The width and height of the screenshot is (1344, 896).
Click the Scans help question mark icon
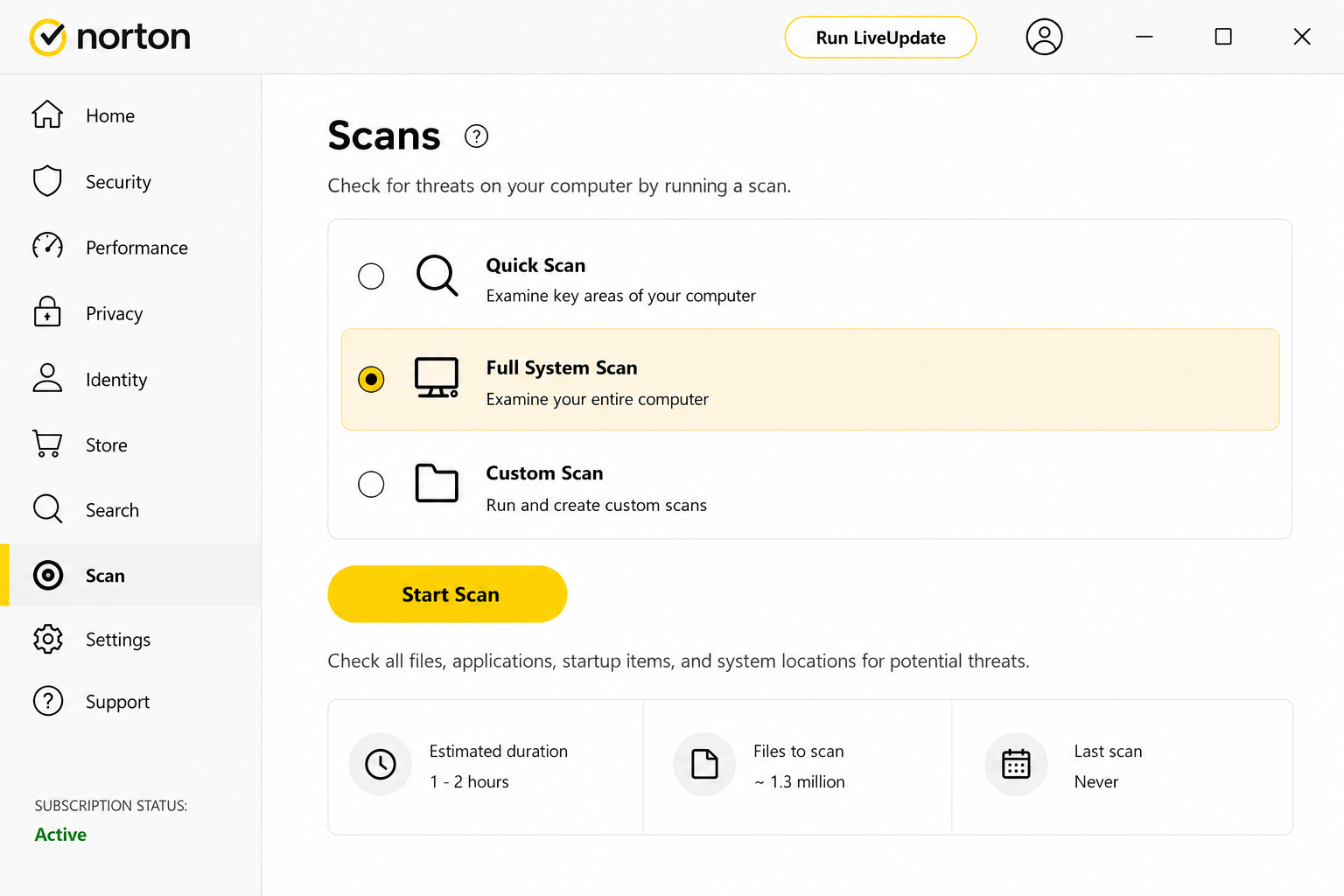tap(476, 136)
